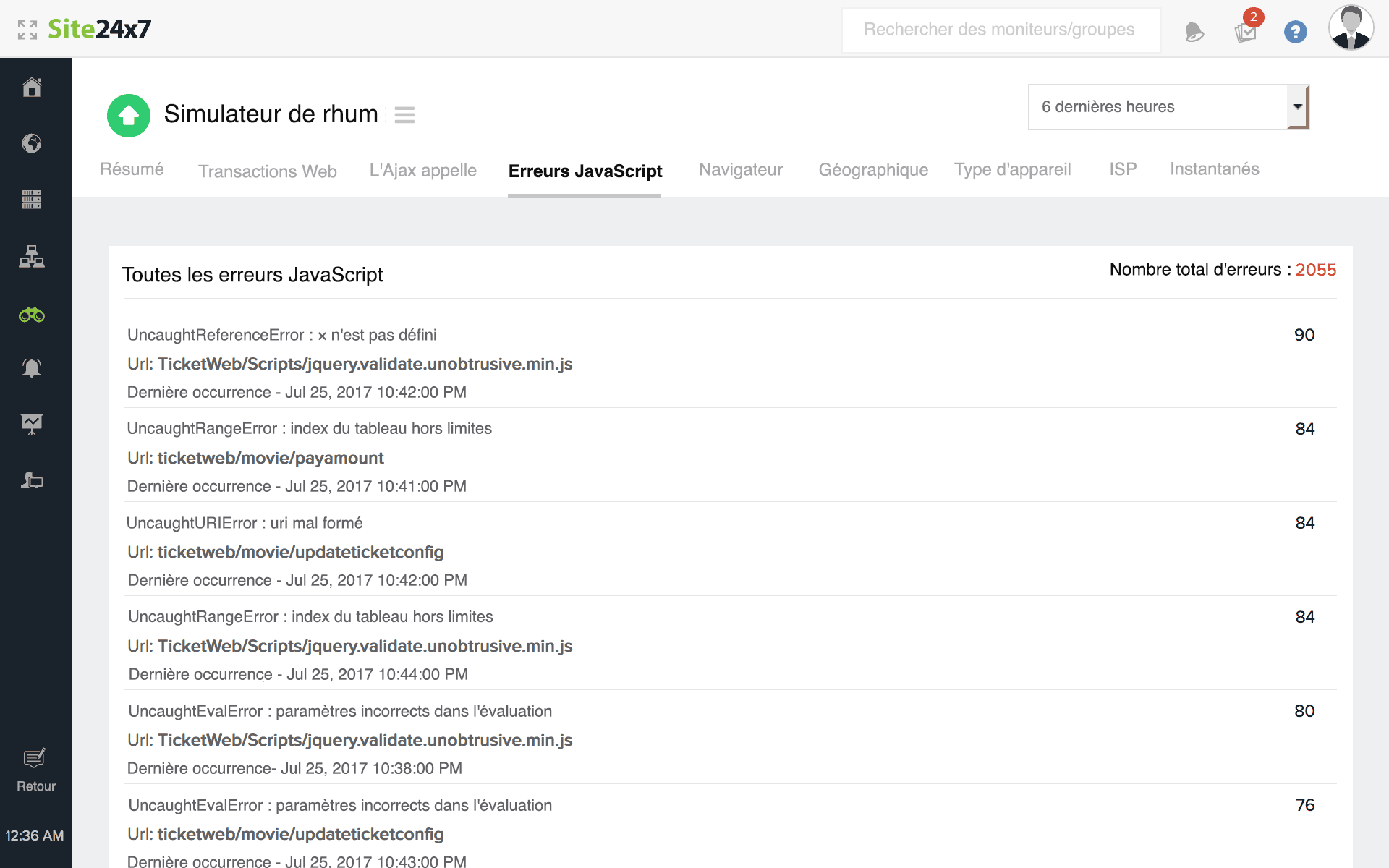
Task: Click the ticketweb/movie/payamount error link
Action: (x=270, y=458)
